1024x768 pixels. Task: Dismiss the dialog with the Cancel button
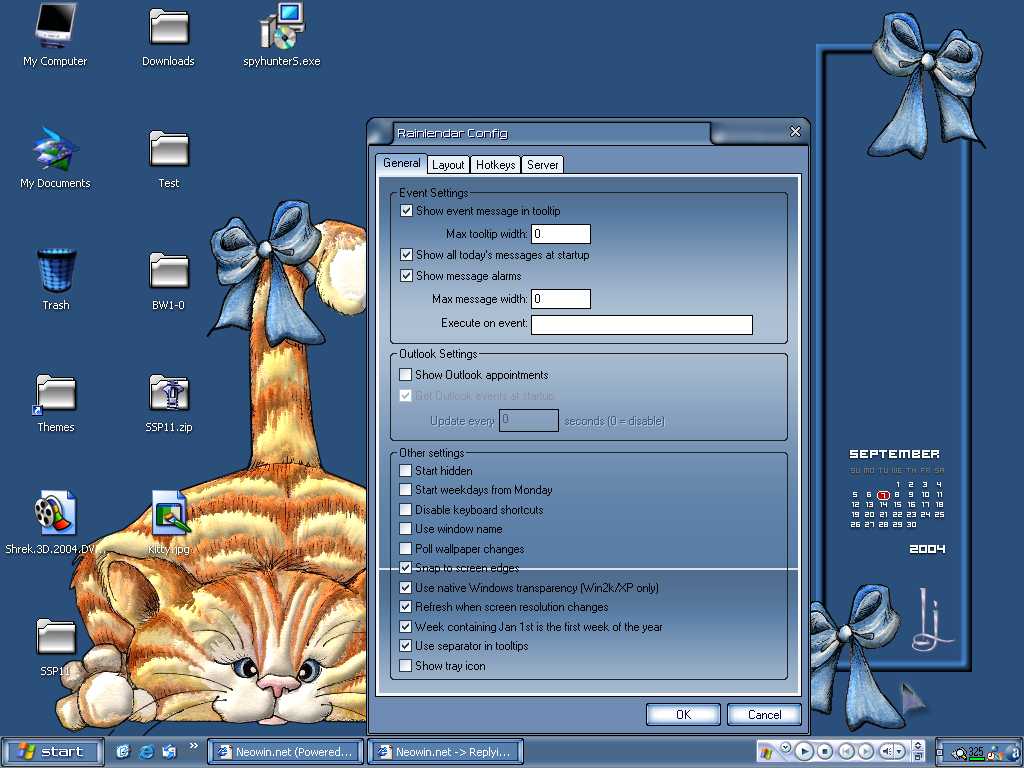pyautogui.click(x=764, y=714)
